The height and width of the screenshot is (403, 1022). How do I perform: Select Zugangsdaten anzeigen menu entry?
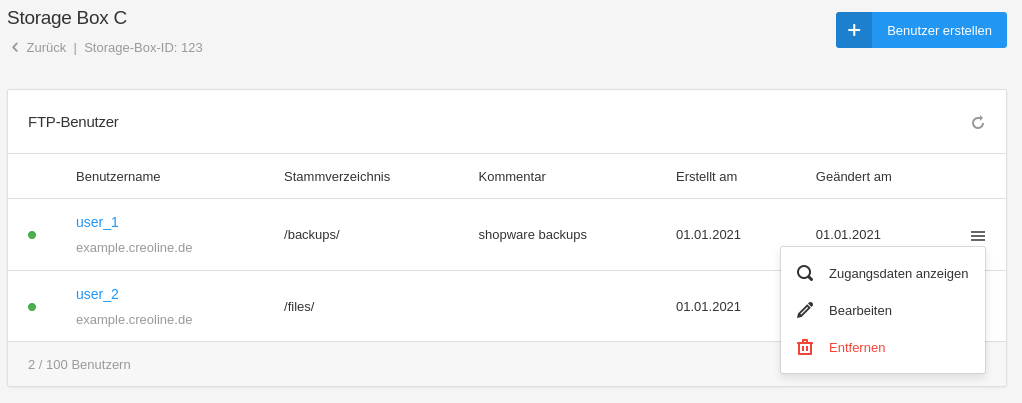tap(898, 273)
